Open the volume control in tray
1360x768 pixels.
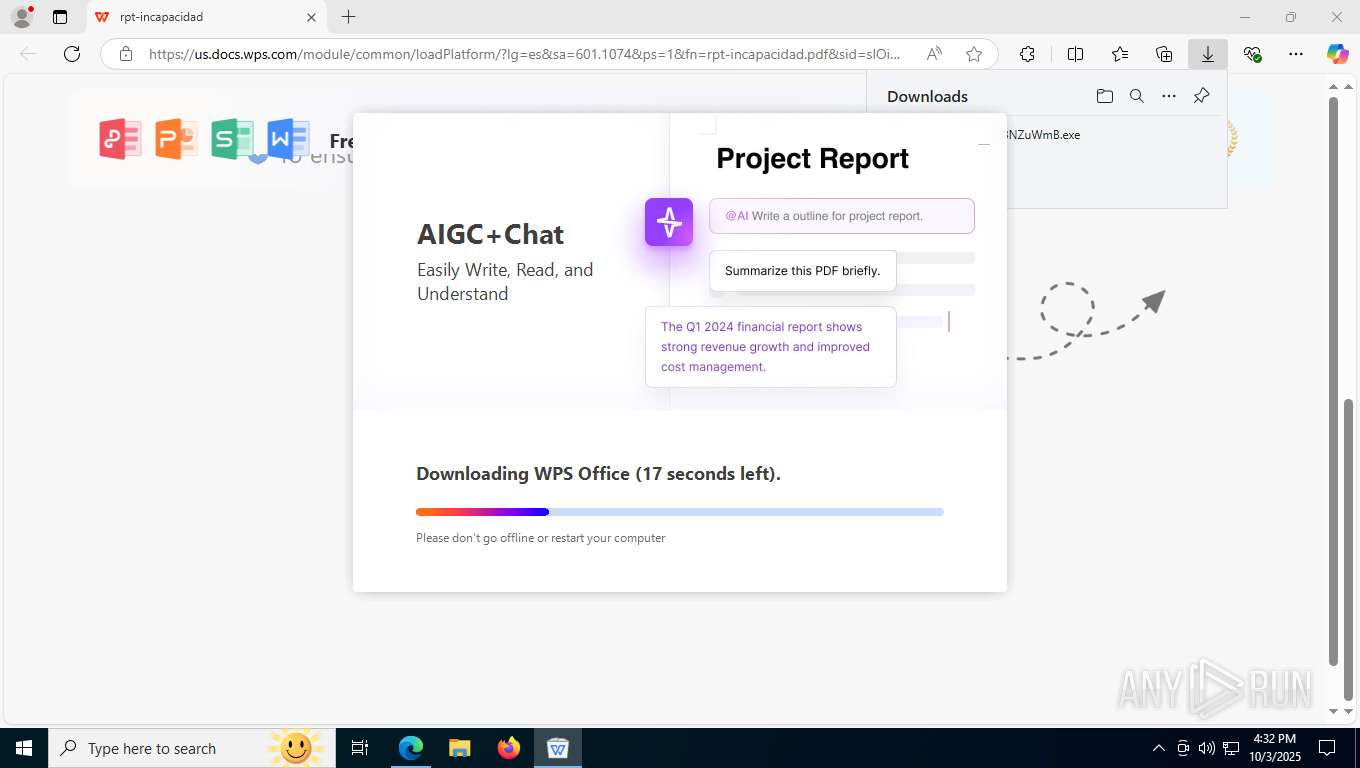pos(1207,748)
